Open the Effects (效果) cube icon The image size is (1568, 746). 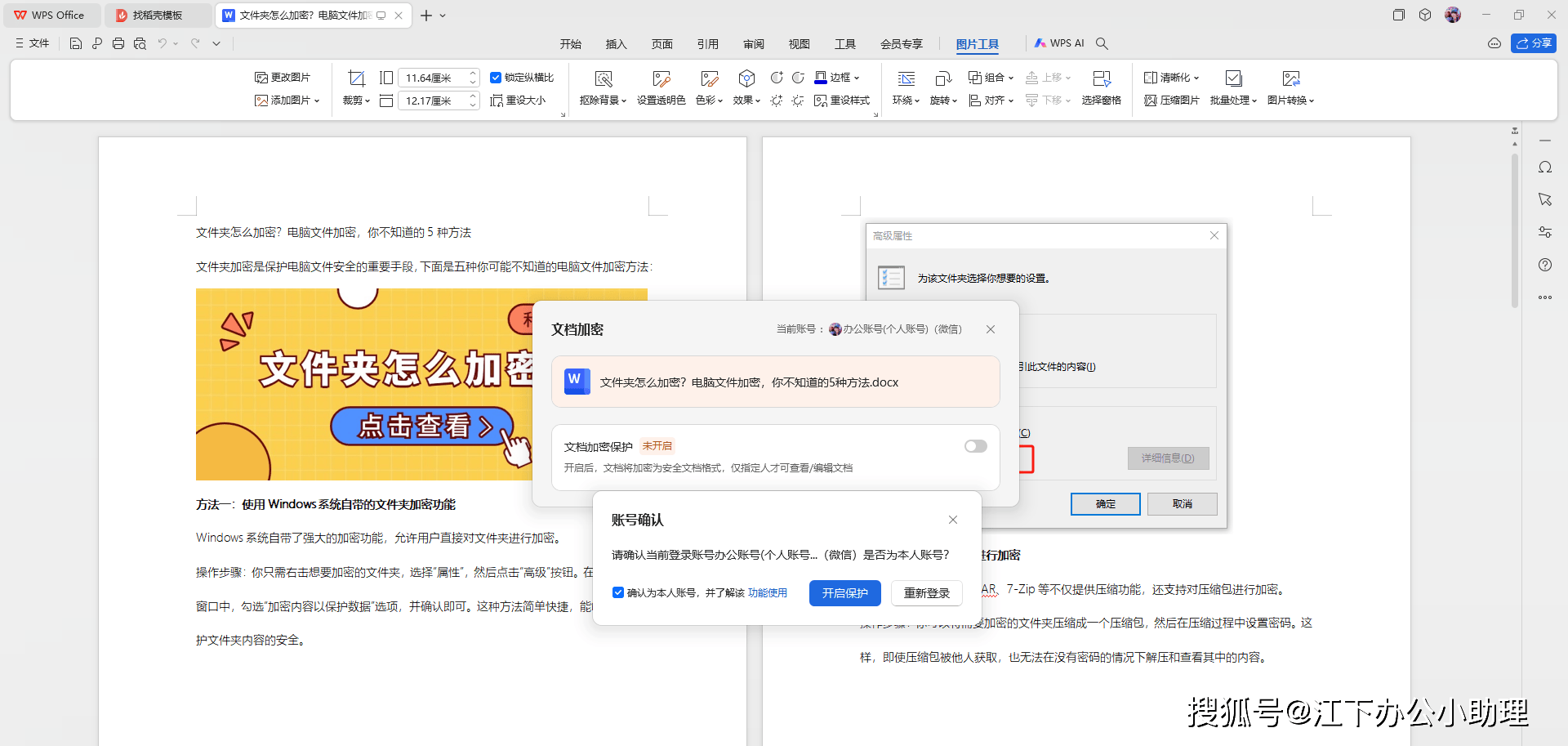(746, 78)
